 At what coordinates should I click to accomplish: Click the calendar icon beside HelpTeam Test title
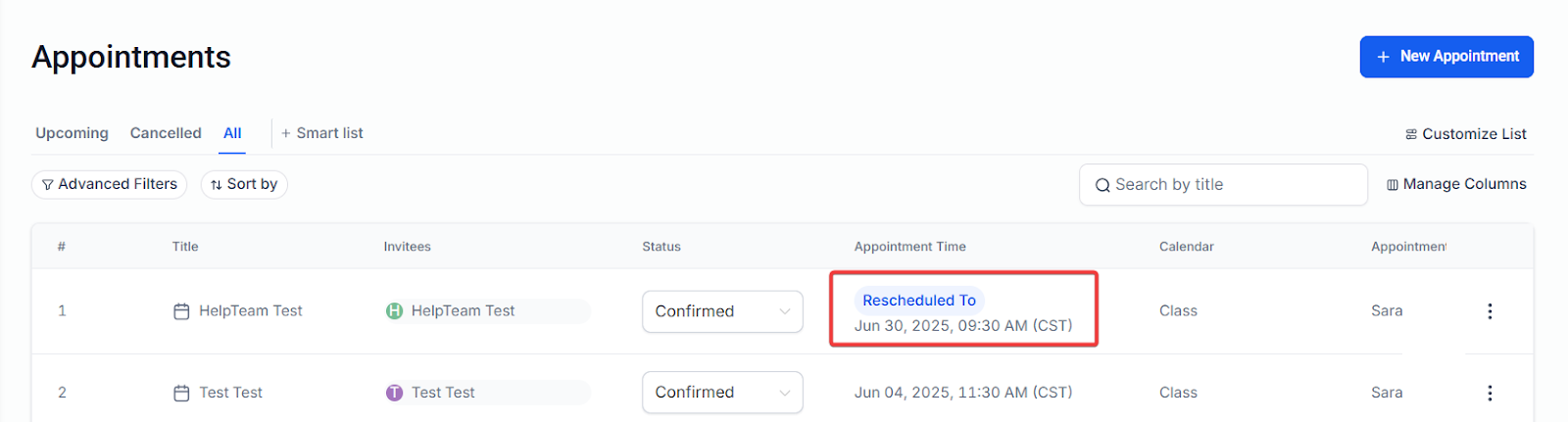pos(181,311)
